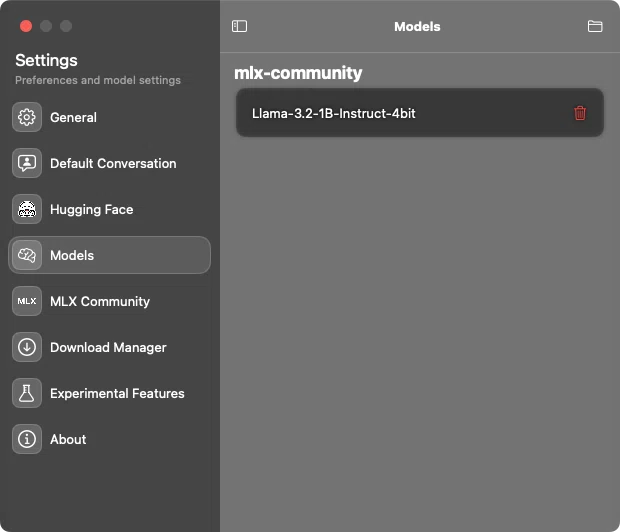Close the Settings window
The image size is (620, 532).
click(26, 26)
